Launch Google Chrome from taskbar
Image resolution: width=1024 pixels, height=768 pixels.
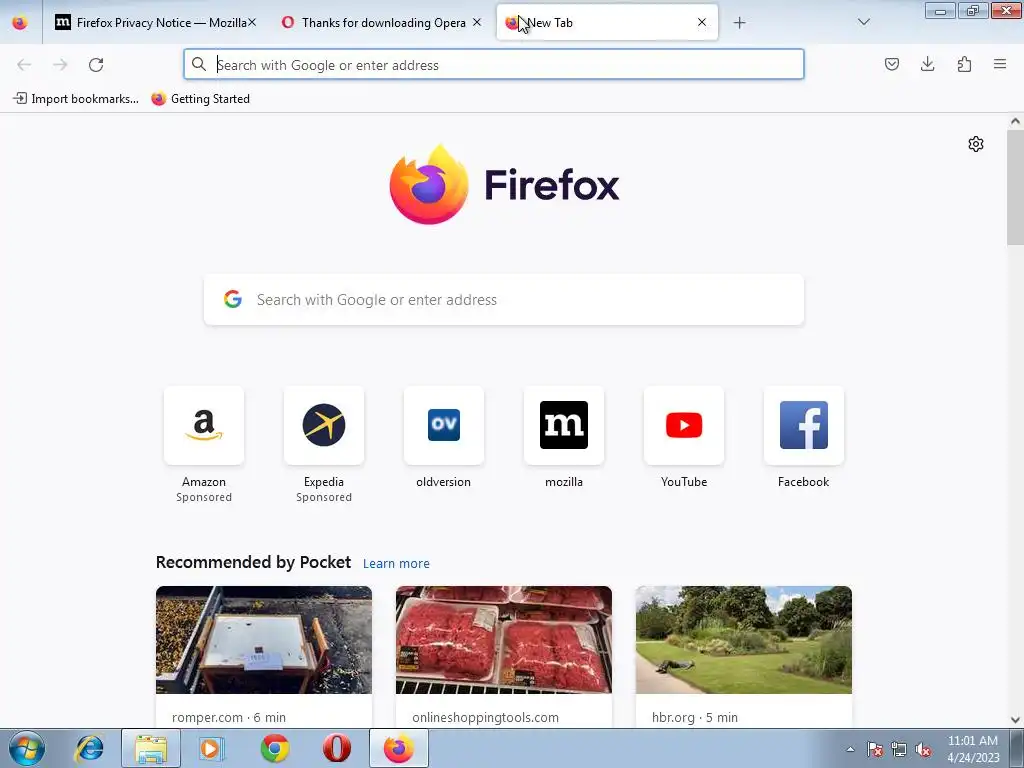coord(275,748)
